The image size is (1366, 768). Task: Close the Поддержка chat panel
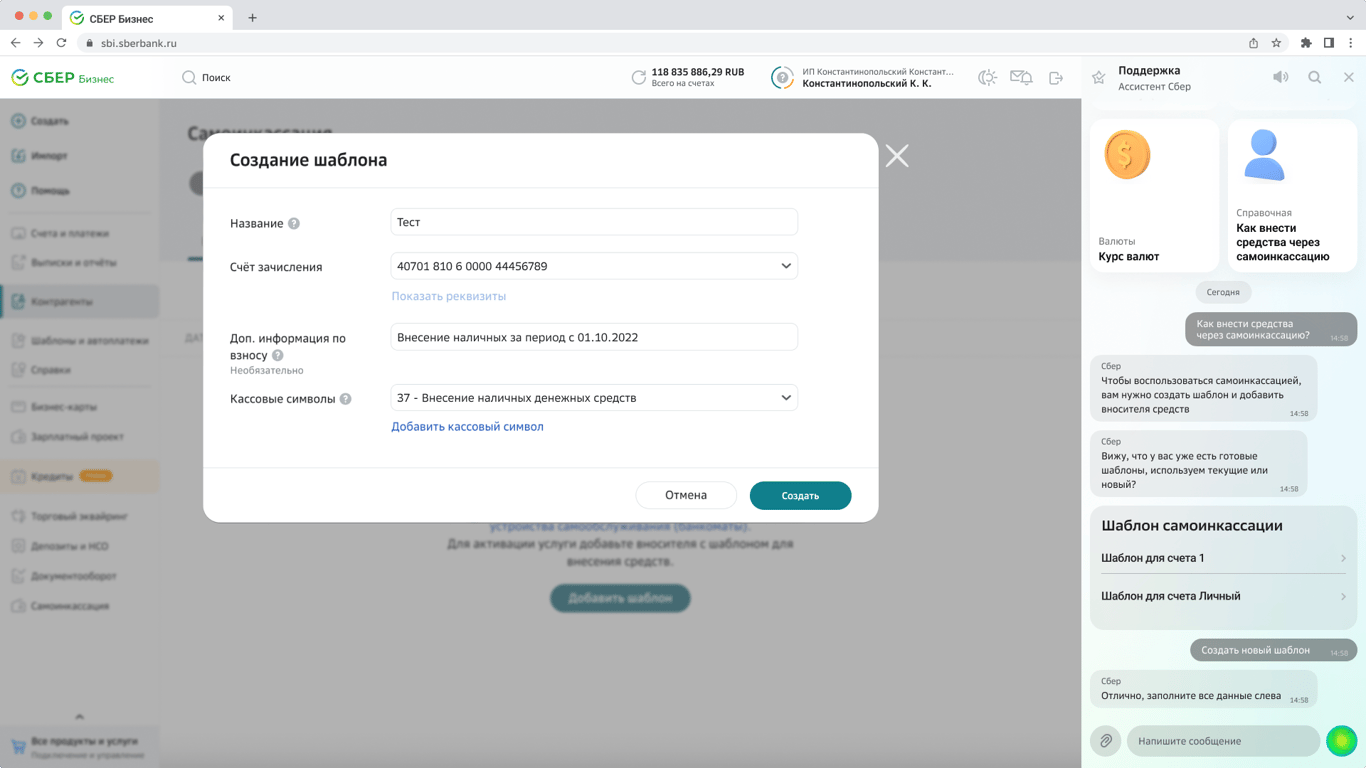pos(1349,77)
